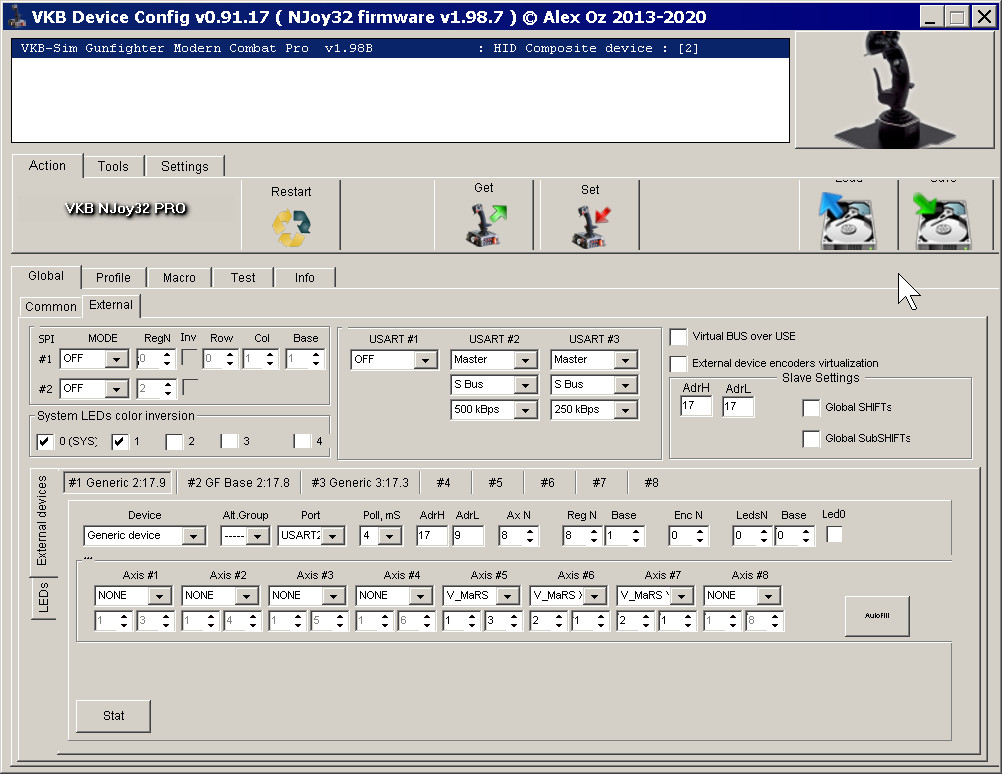Open SPI #2 MODE dropdown
Screen dimensions: 1002x774
116,389
